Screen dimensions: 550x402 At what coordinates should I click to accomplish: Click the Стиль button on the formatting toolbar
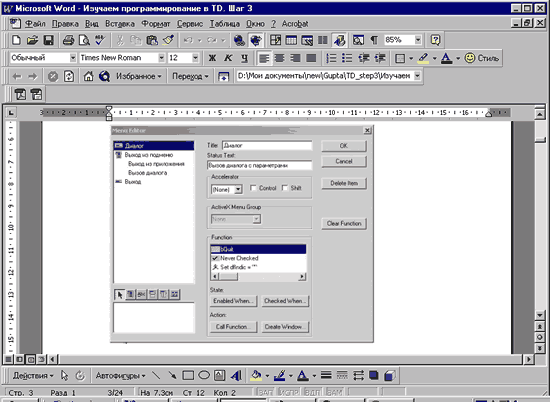pos(482,58)
